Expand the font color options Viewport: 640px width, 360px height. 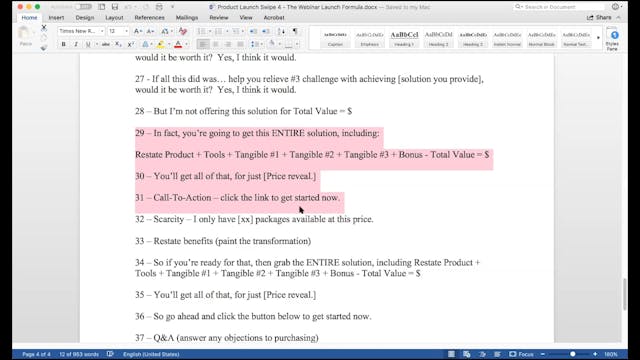coord(187,44)
